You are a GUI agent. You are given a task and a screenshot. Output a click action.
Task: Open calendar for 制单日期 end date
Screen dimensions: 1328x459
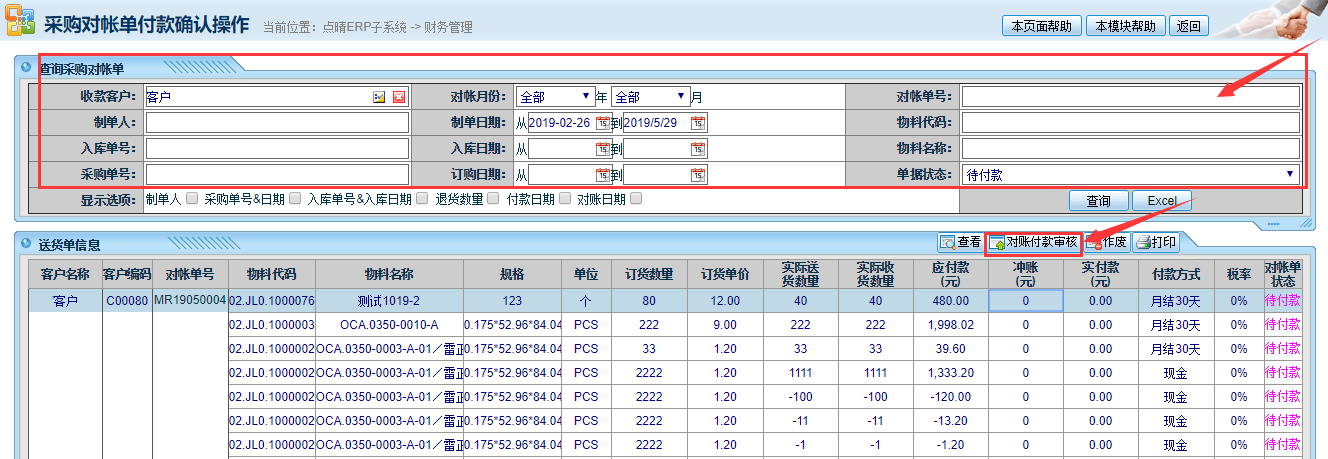point(697,123)
